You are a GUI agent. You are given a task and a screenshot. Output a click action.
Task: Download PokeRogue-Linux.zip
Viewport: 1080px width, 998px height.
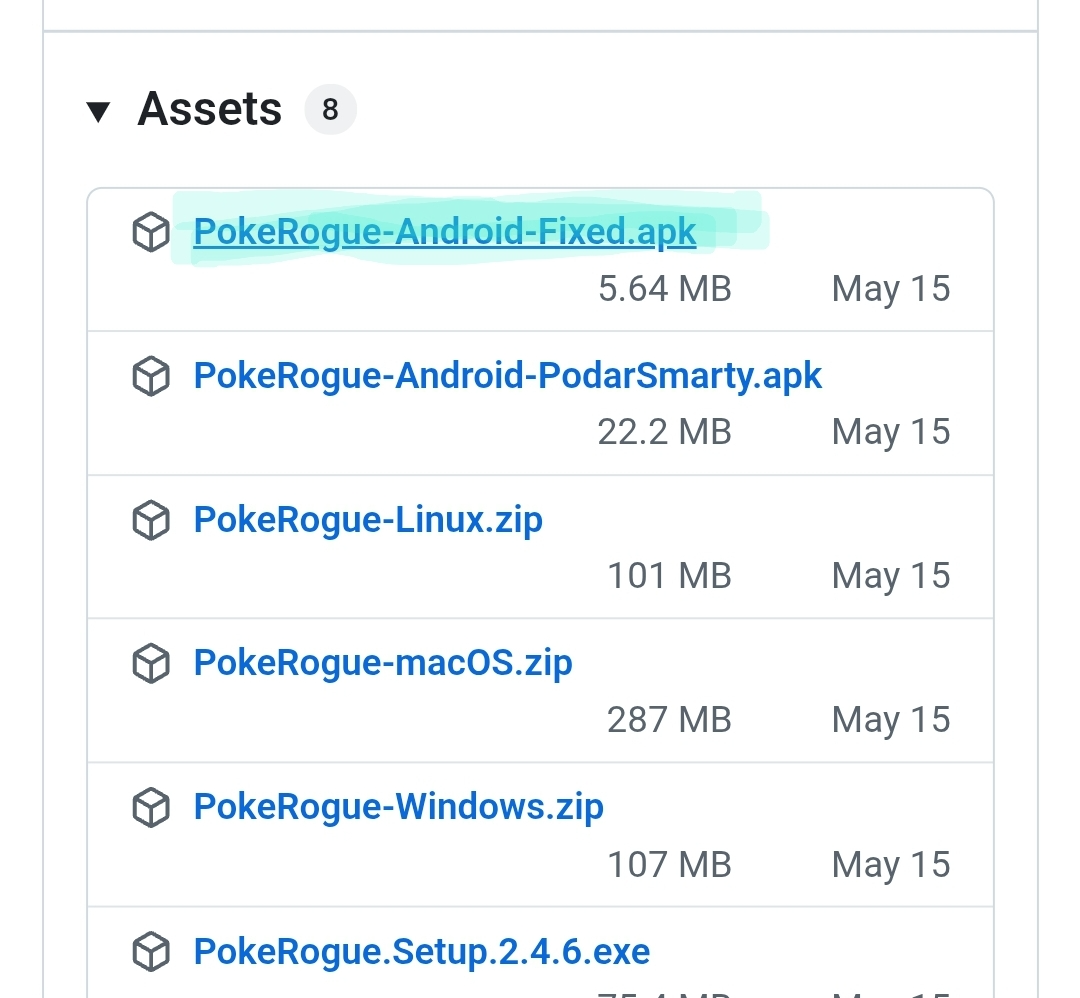(x=368, y=520)
